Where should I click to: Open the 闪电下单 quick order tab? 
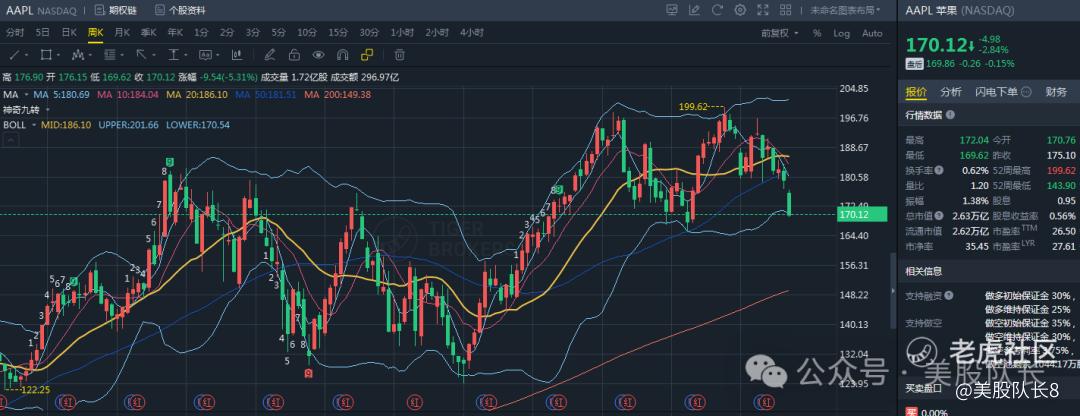coord(997,92)
